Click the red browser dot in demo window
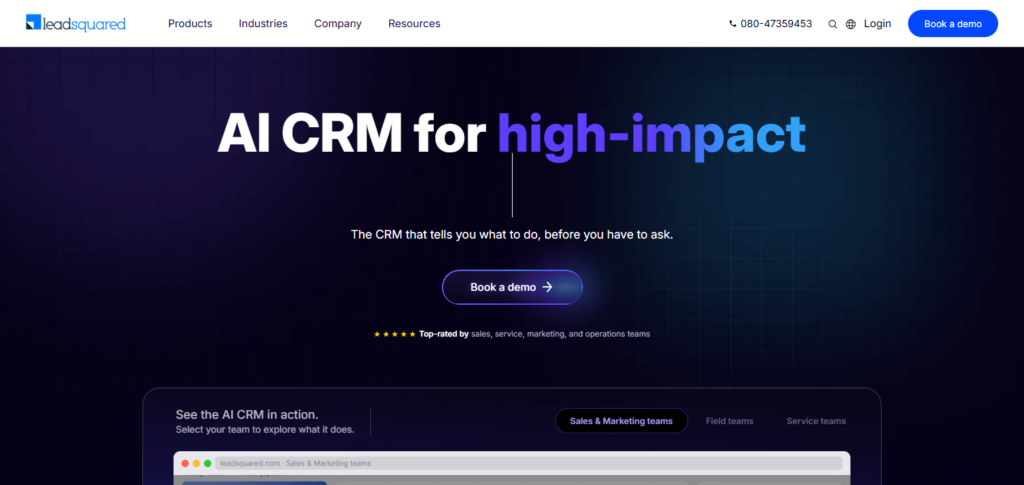Screen dimensions: 1024x485 (x=185, y=463)
